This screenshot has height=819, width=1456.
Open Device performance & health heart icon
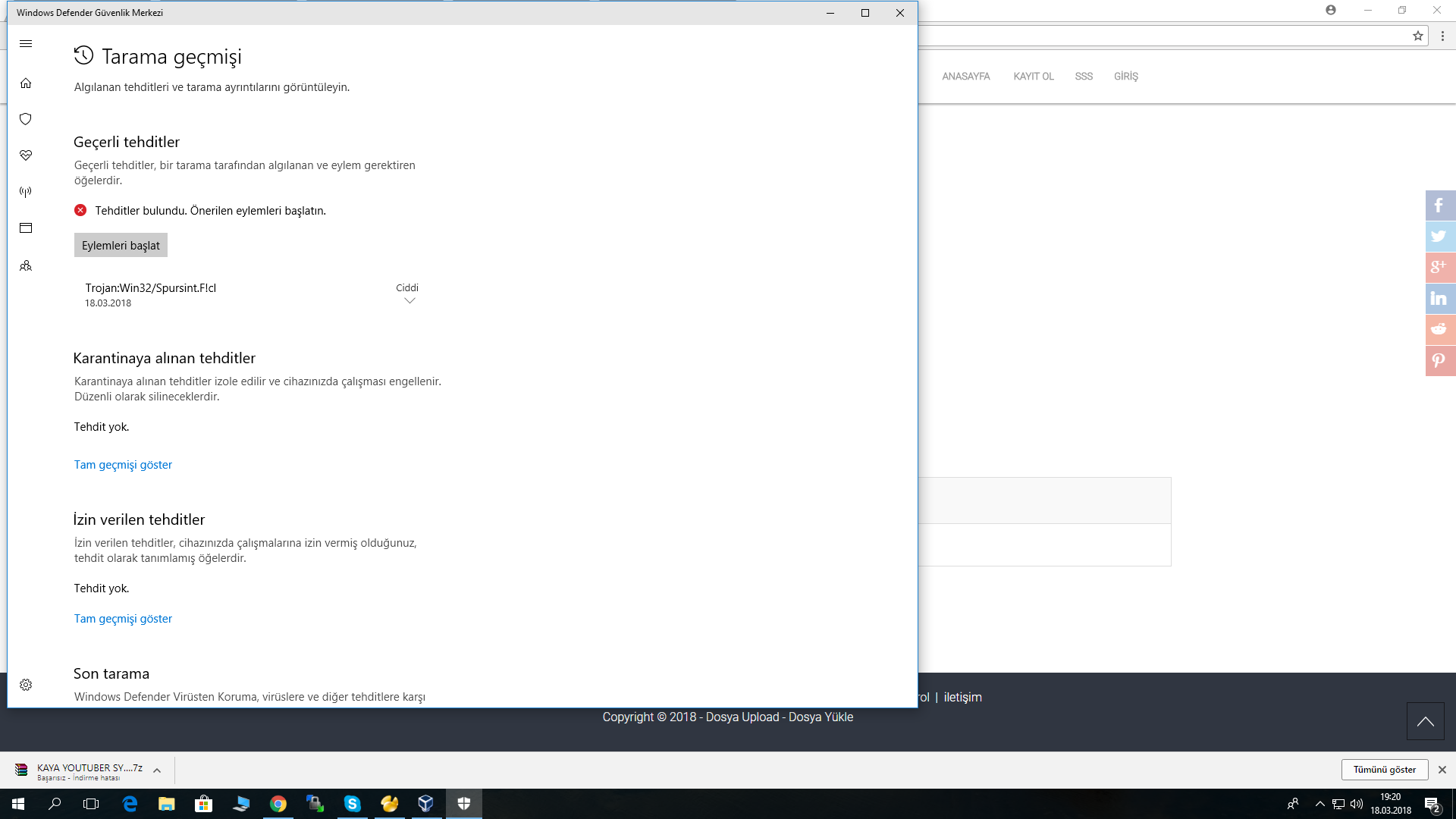[x=26, y=155]
